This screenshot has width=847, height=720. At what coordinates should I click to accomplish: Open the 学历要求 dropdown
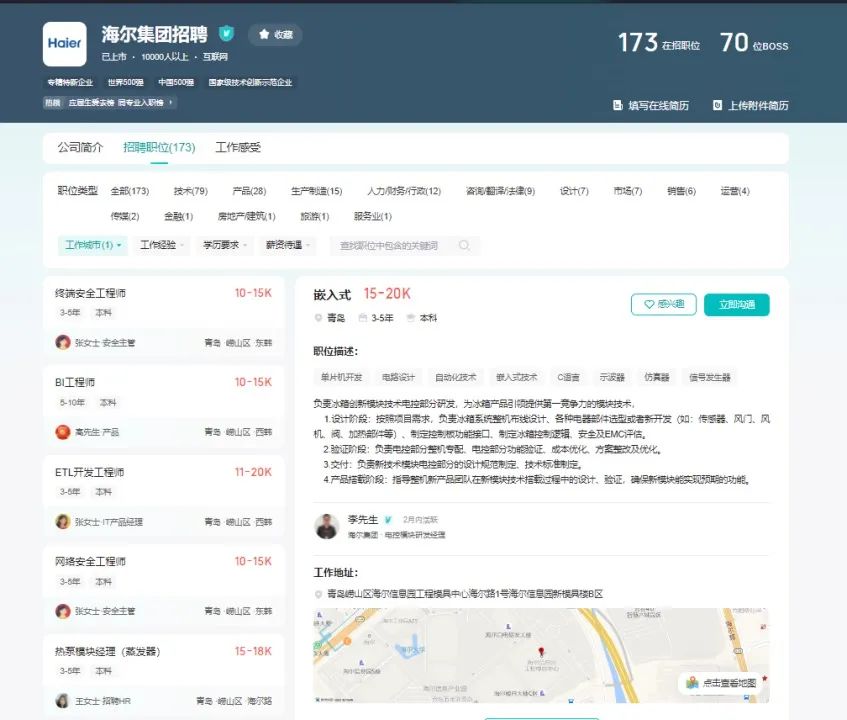tap(225, 245)
